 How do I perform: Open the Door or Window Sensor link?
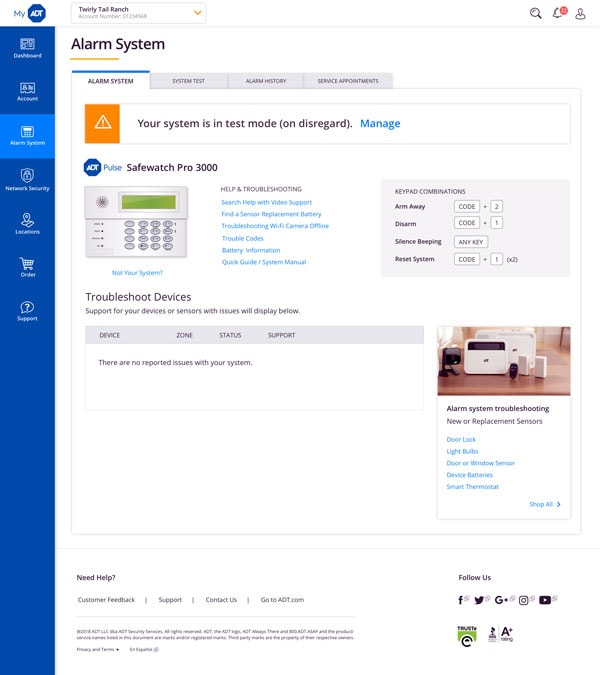(x=480, y=463)
